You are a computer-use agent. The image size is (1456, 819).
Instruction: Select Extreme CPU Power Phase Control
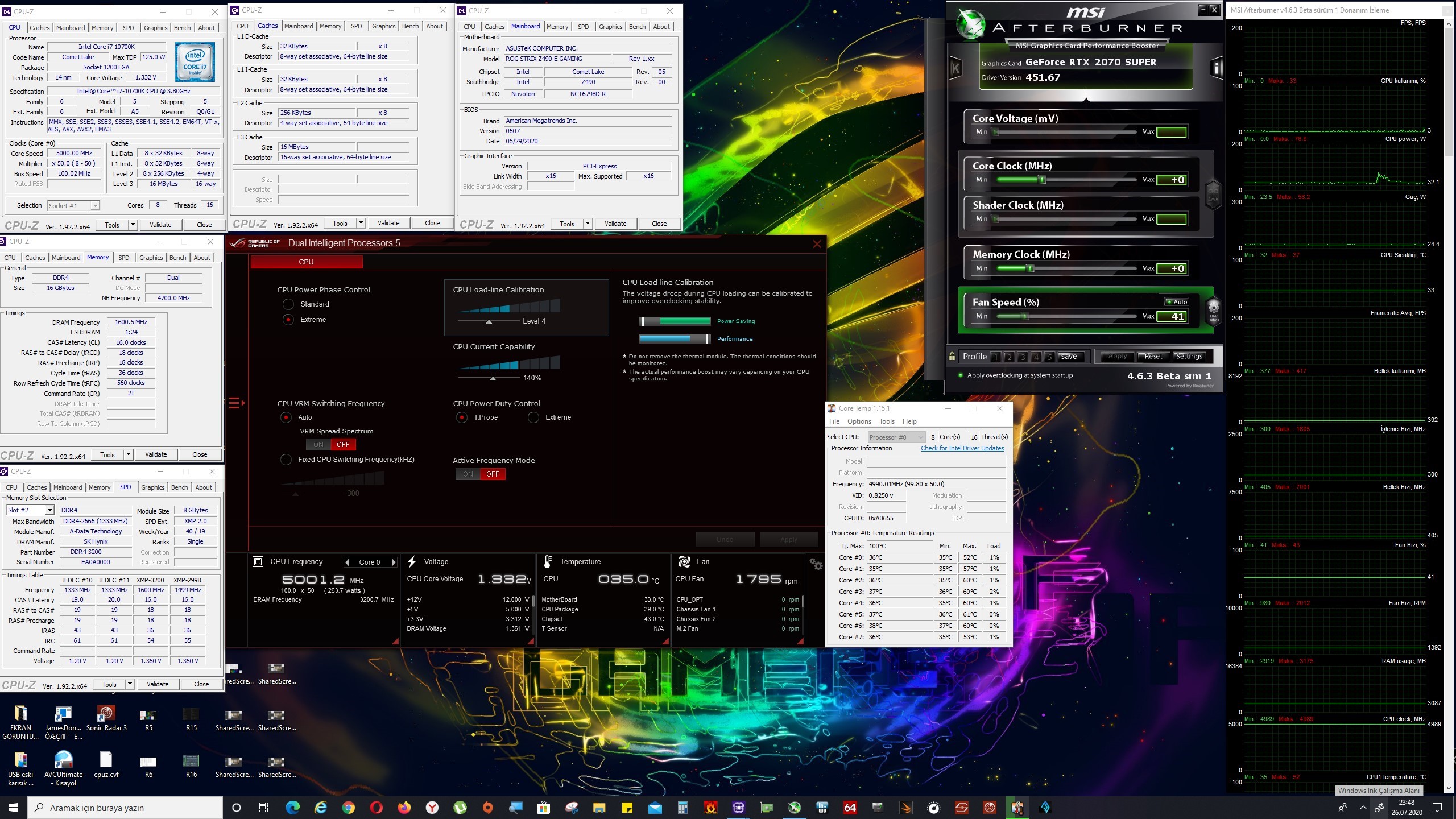288,320
